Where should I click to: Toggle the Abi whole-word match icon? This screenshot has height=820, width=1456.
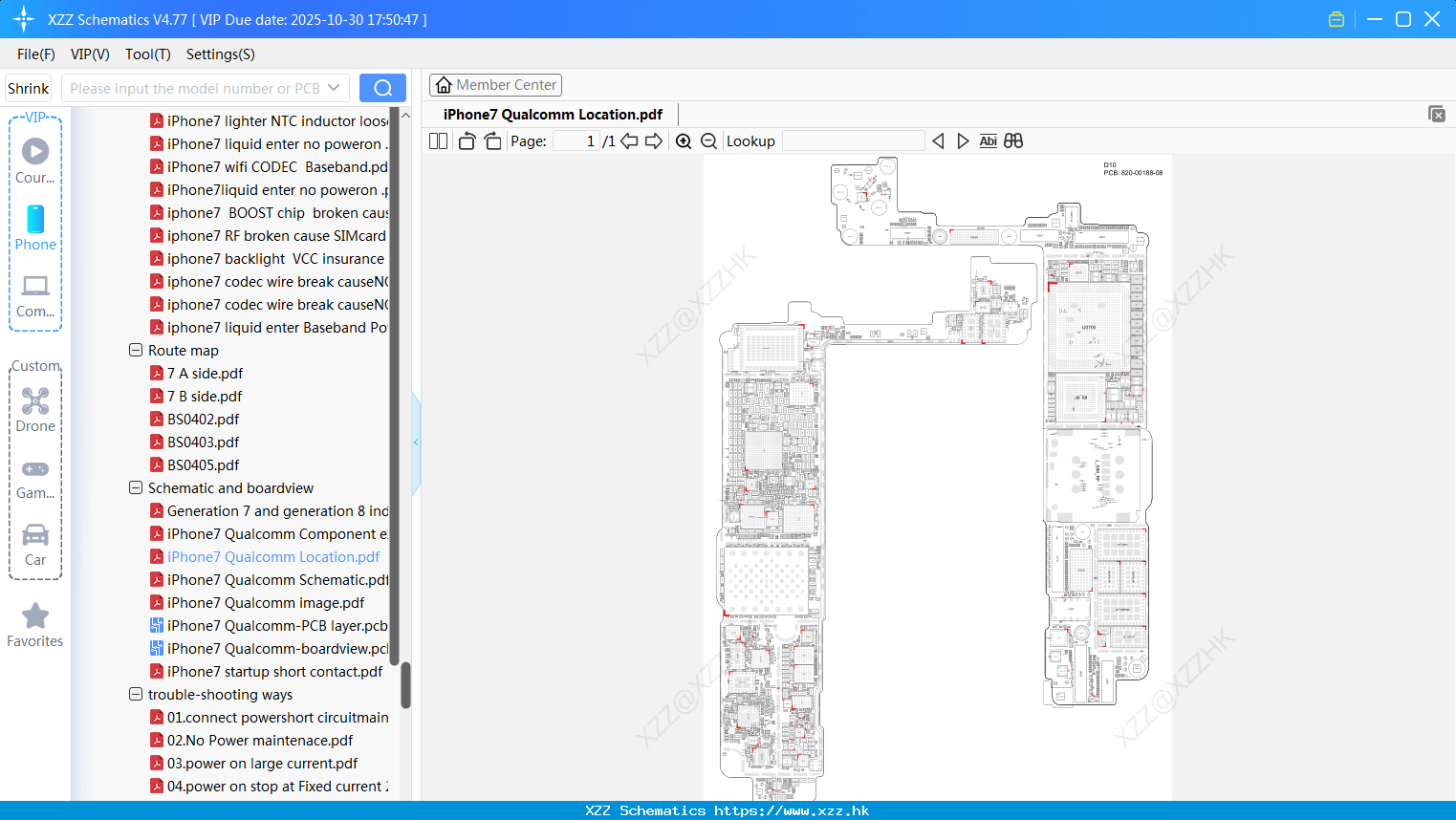click(x=988, y=140)
